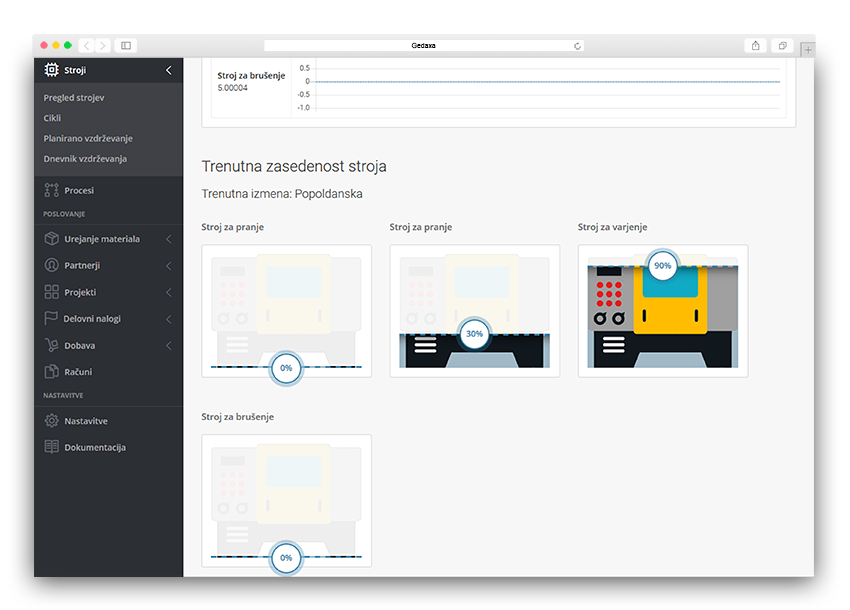The image size is (850, 610).
Task: Click the 90% occupancy indicator
Action: tap(662, 266)
